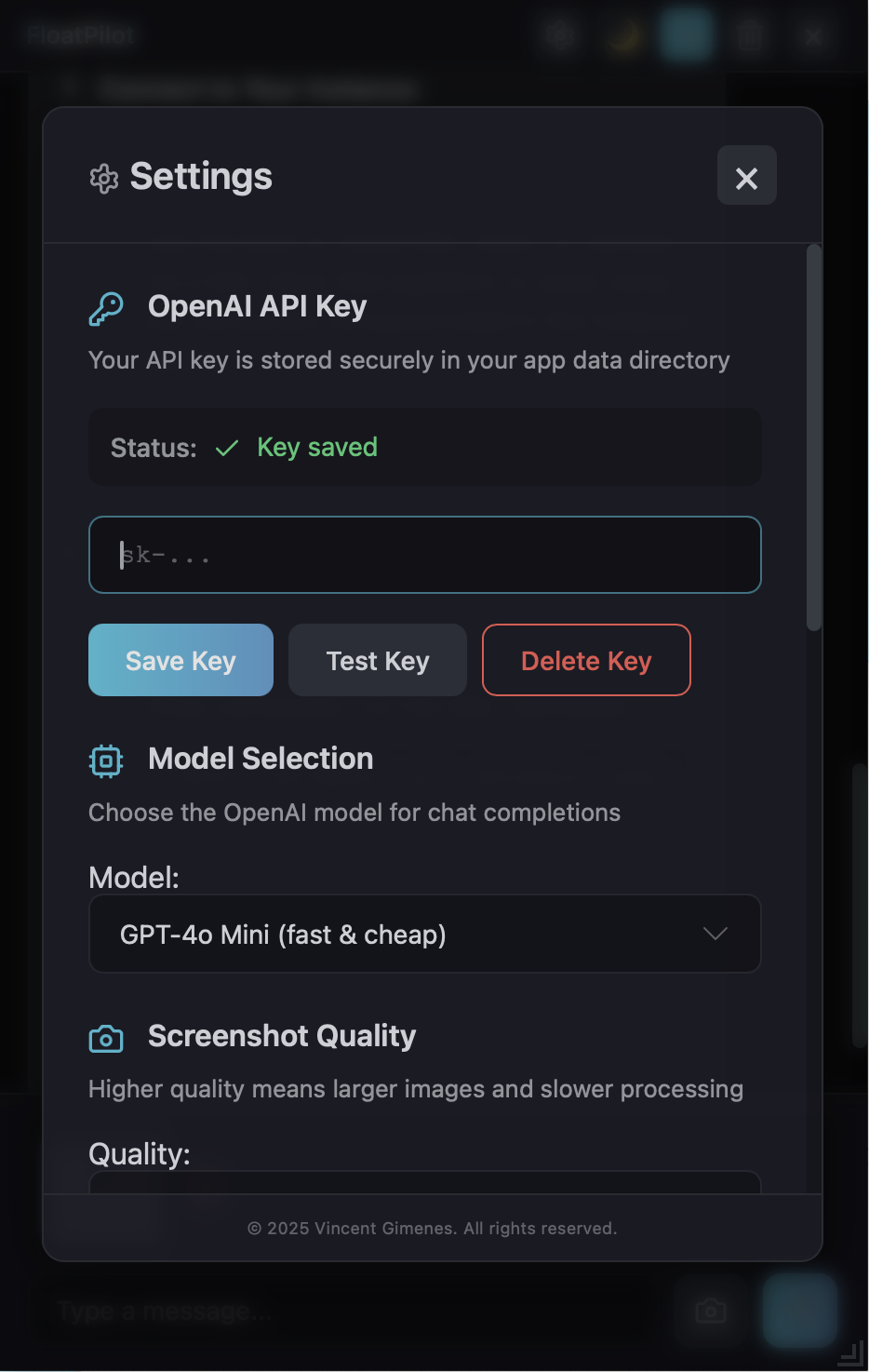Capture screen with the camera icon near message box
This screenshot has width=869, height=1372.
pyautogui.click(x=710, y=1310)
